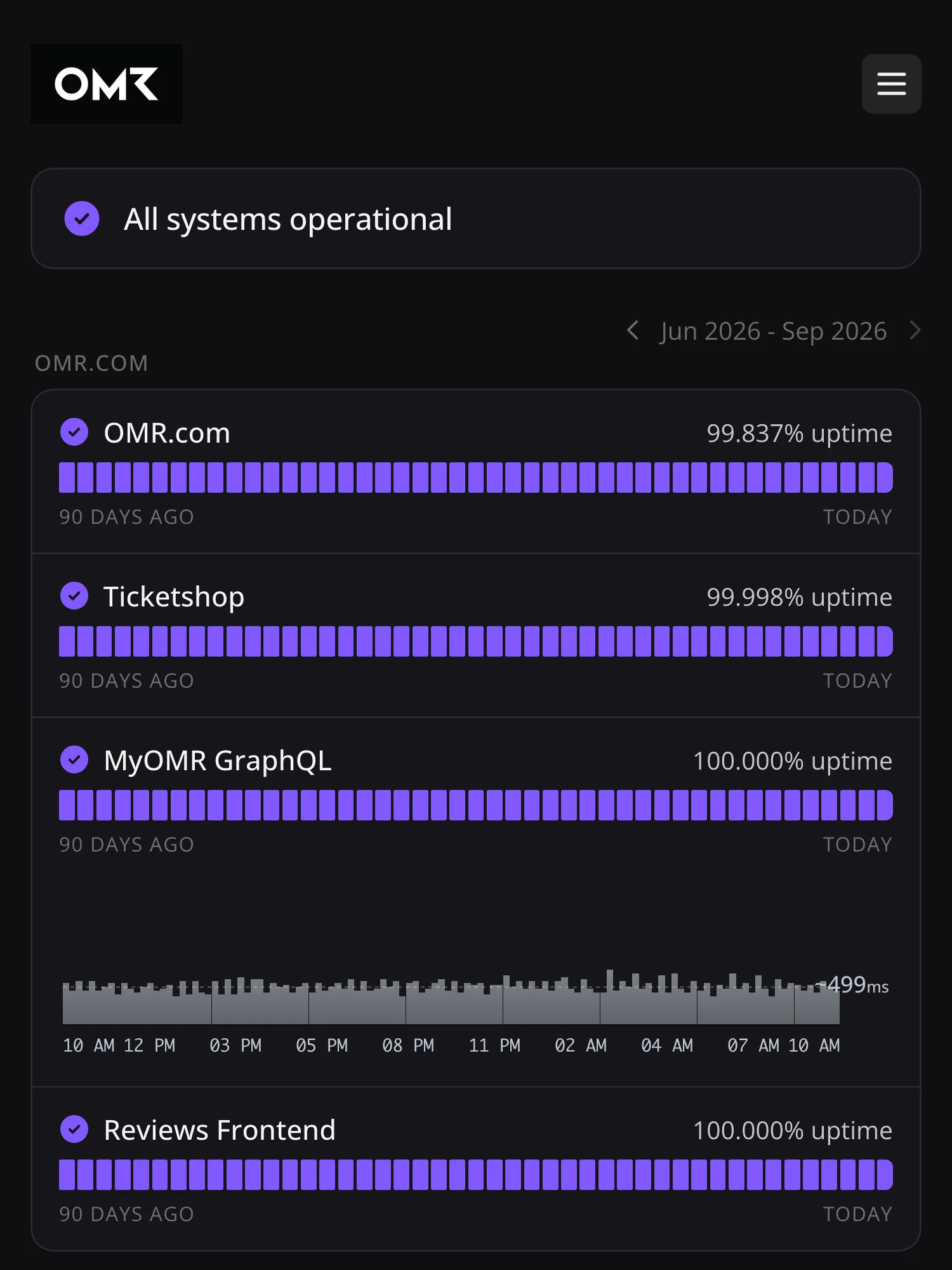Click the 03 PM axis label
Screen dimensions: 952x1270
235,1045
